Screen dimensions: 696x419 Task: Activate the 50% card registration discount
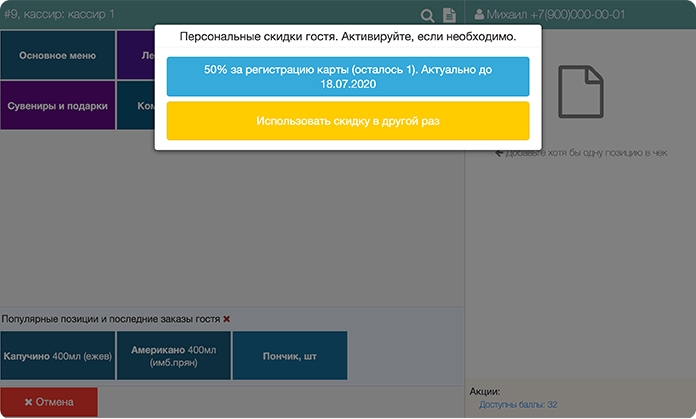[x=347, y=77]
